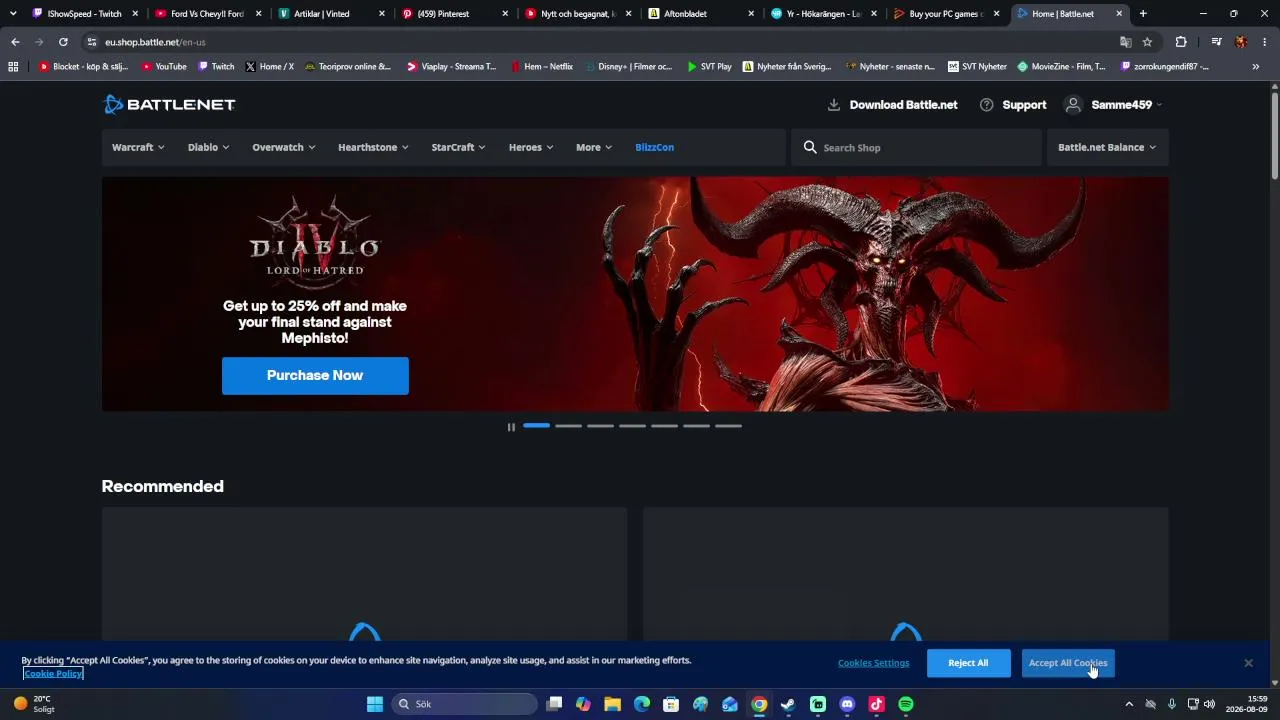Click the Download Battle.net arrow icon
Viewport: 1280px width, 720px height.
click(834, 105)
